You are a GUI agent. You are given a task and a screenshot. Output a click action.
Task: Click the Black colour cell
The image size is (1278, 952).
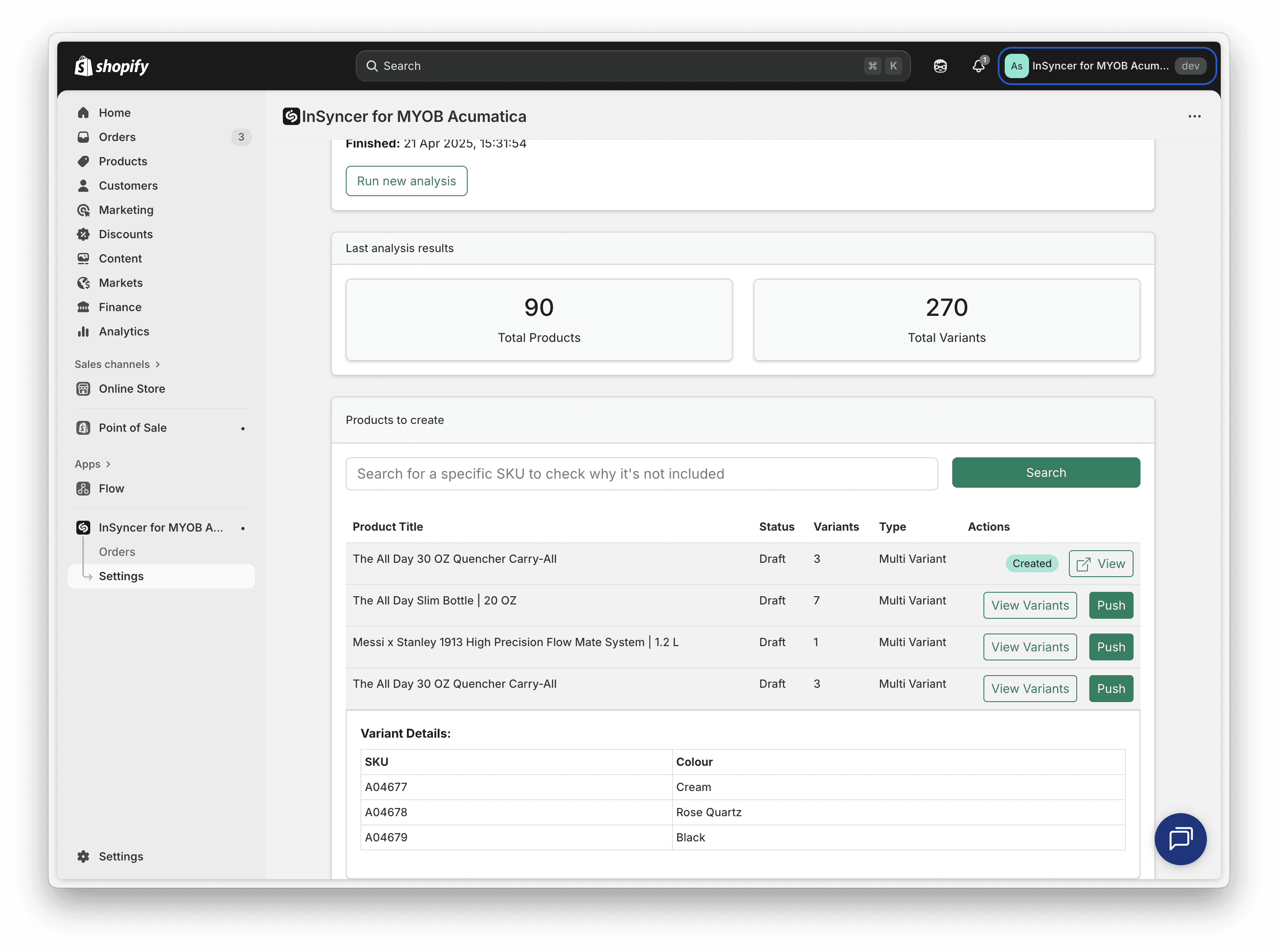click(x=898, y=838)
